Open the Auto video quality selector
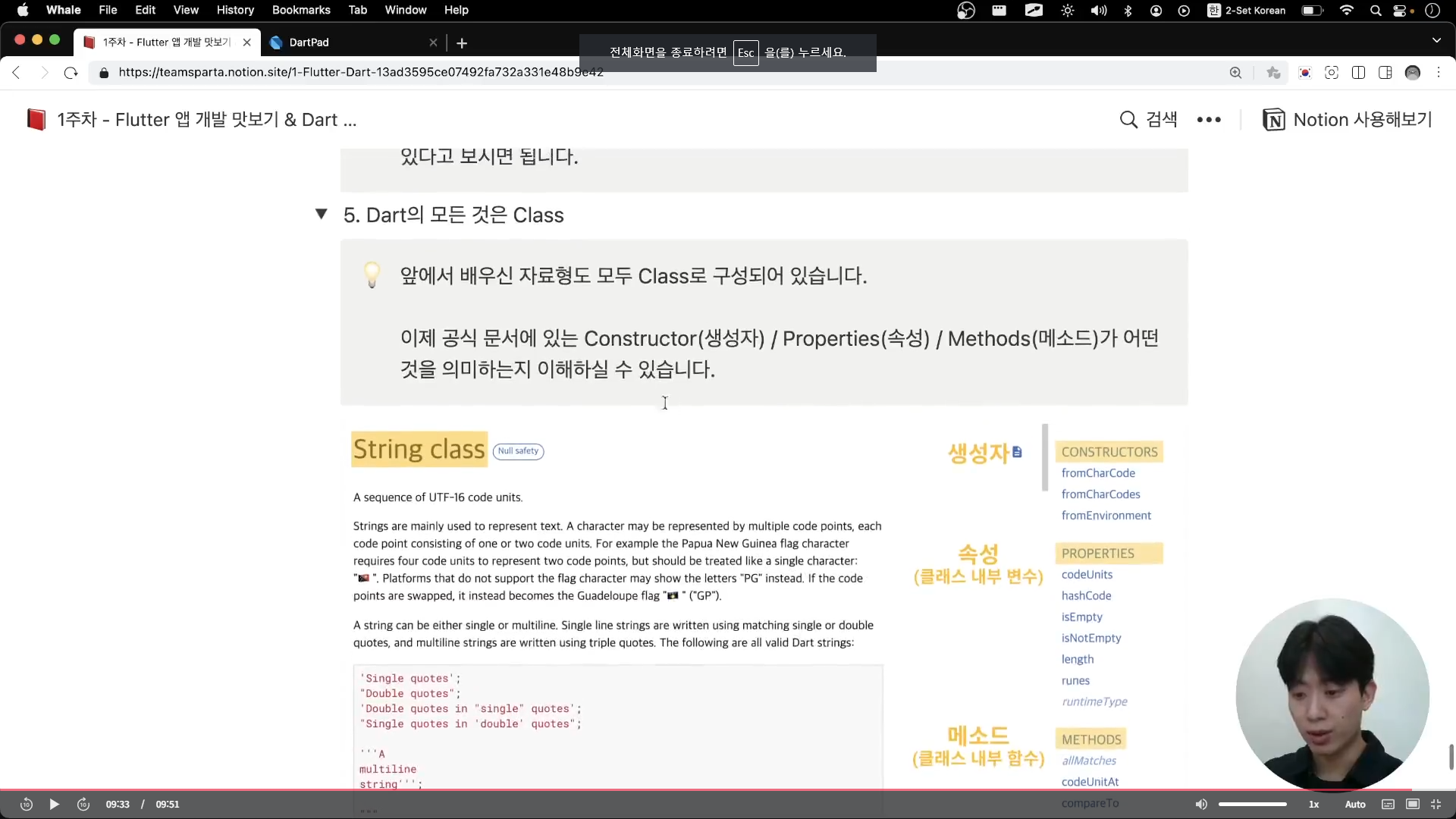This screenshot has width=1456, height=819. [x=1355, y=805]
